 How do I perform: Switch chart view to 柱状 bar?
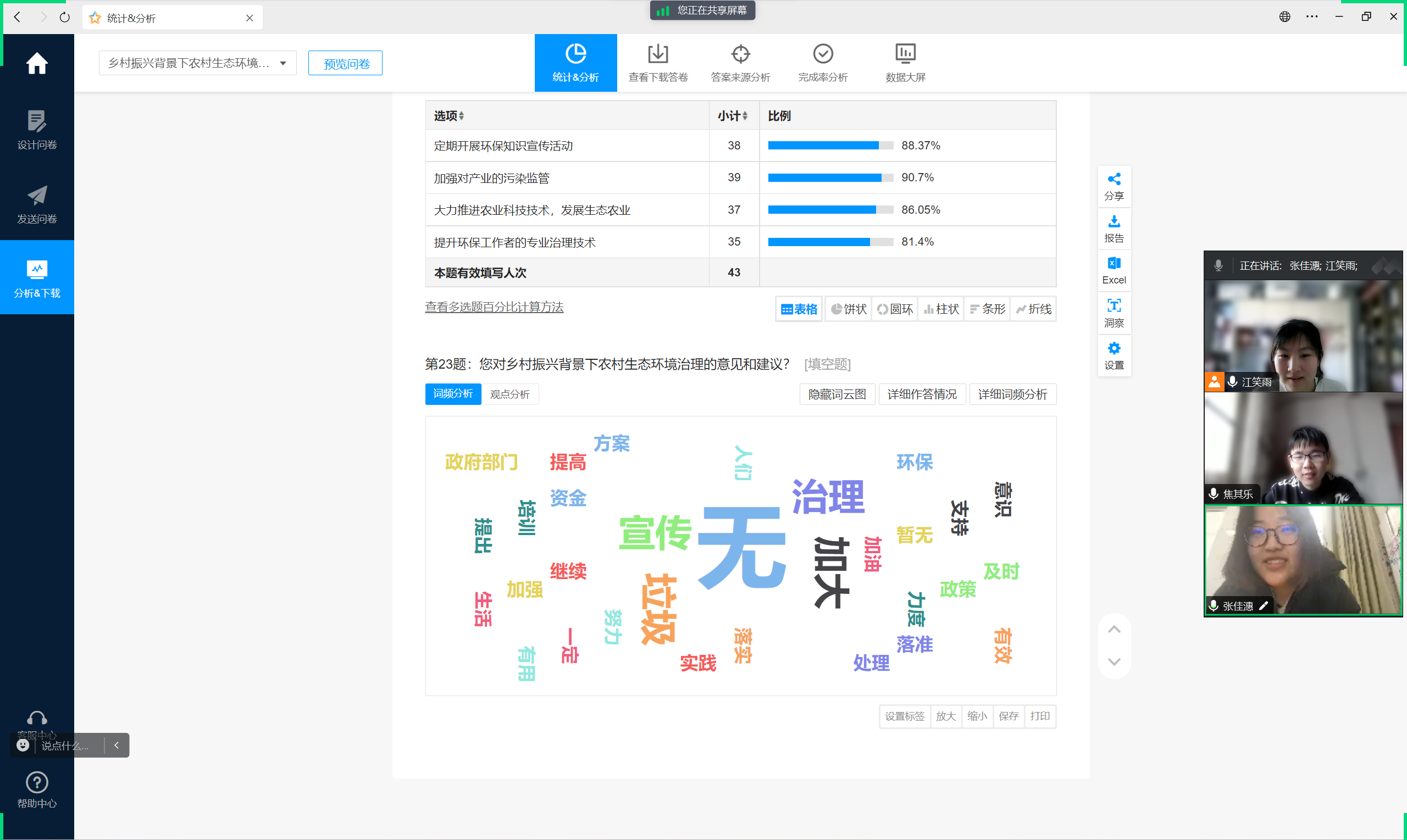point(940,309)
